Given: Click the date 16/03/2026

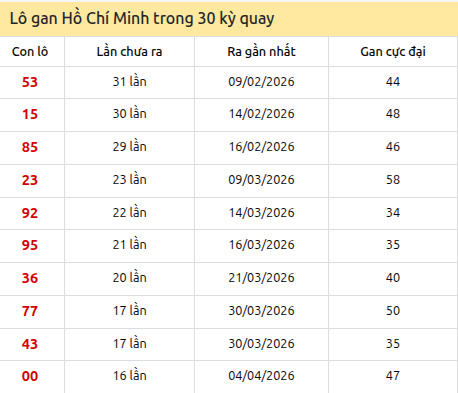Looking at the screenshot, I should point(261,245).
